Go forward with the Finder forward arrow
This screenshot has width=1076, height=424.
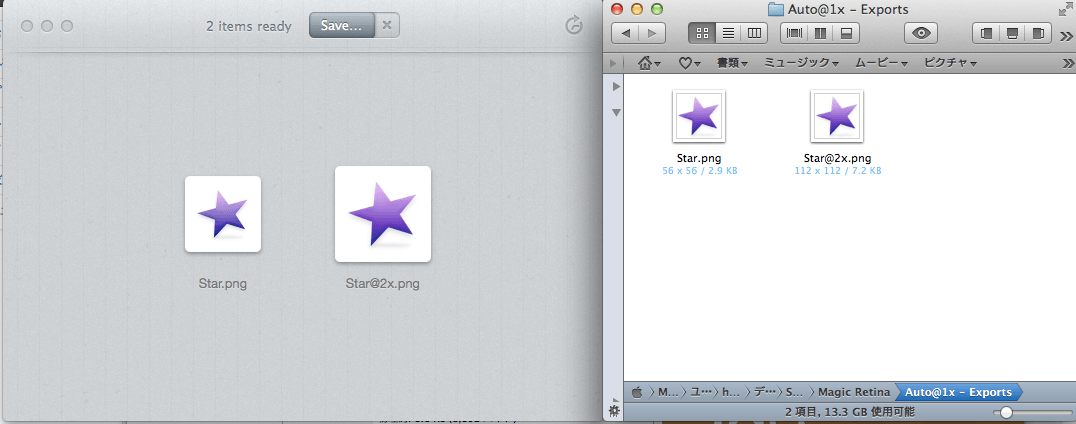[x=651, y=33]
